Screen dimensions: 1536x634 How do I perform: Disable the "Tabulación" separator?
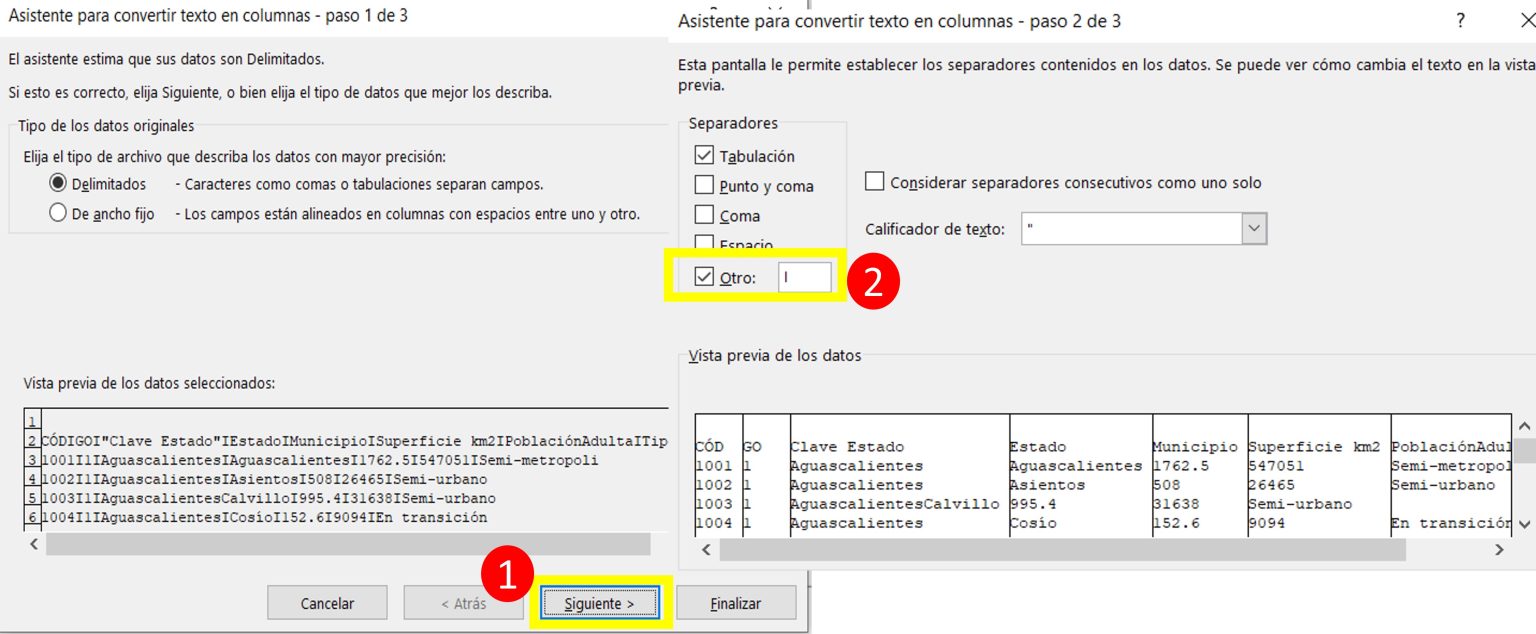pyautogui.click(x=702, y=155)
